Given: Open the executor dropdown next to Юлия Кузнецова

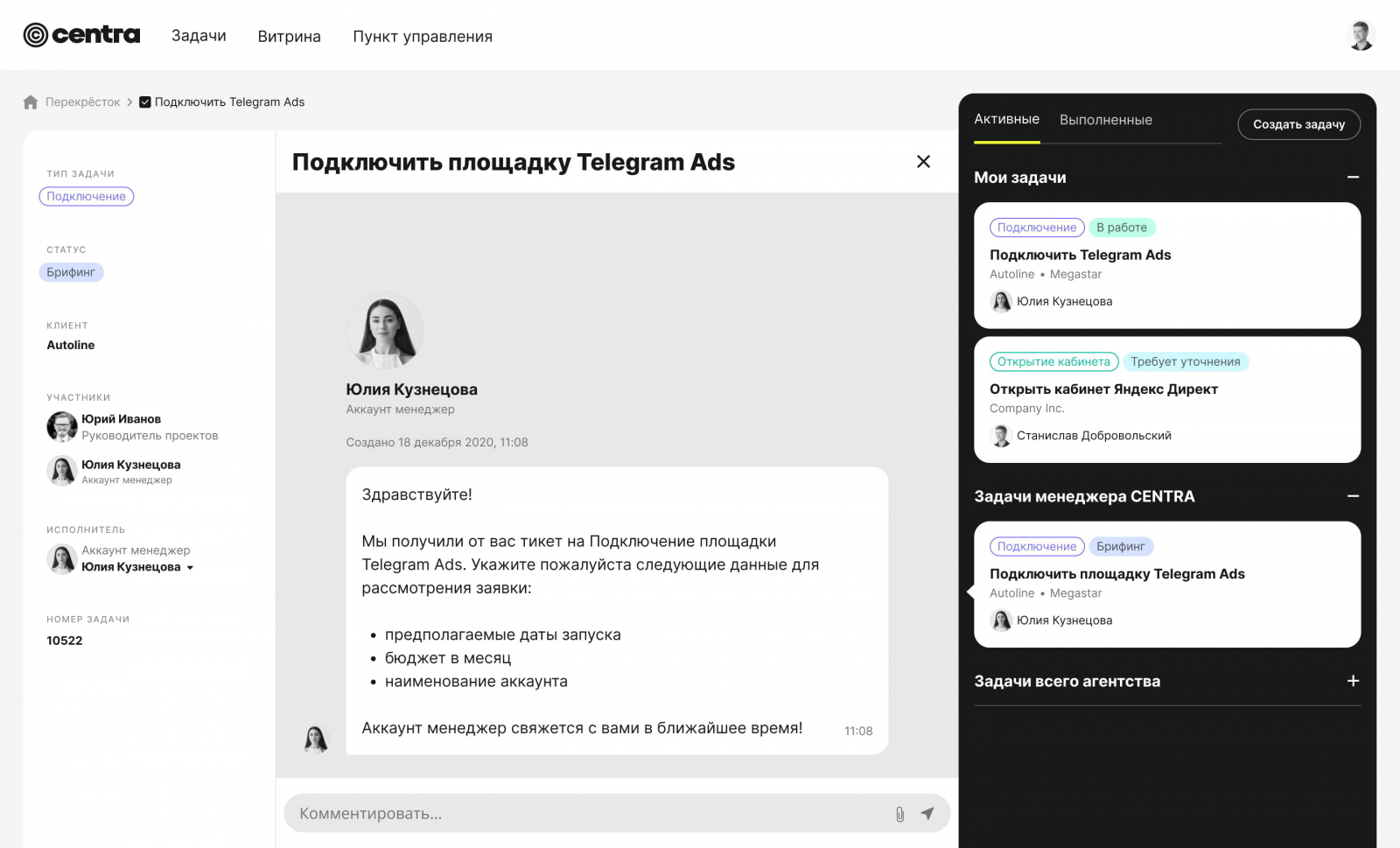Looking at the screenshot, I should [190, 568].
